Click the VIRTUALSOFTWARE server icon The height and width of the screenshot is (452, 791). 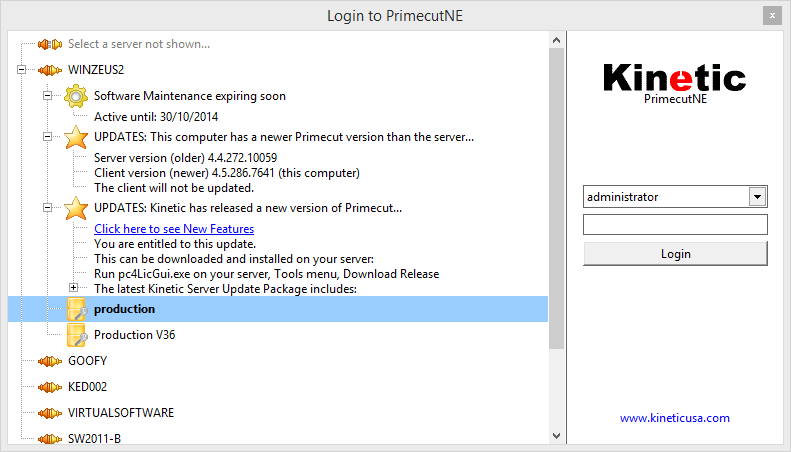(x=50, y=413)
